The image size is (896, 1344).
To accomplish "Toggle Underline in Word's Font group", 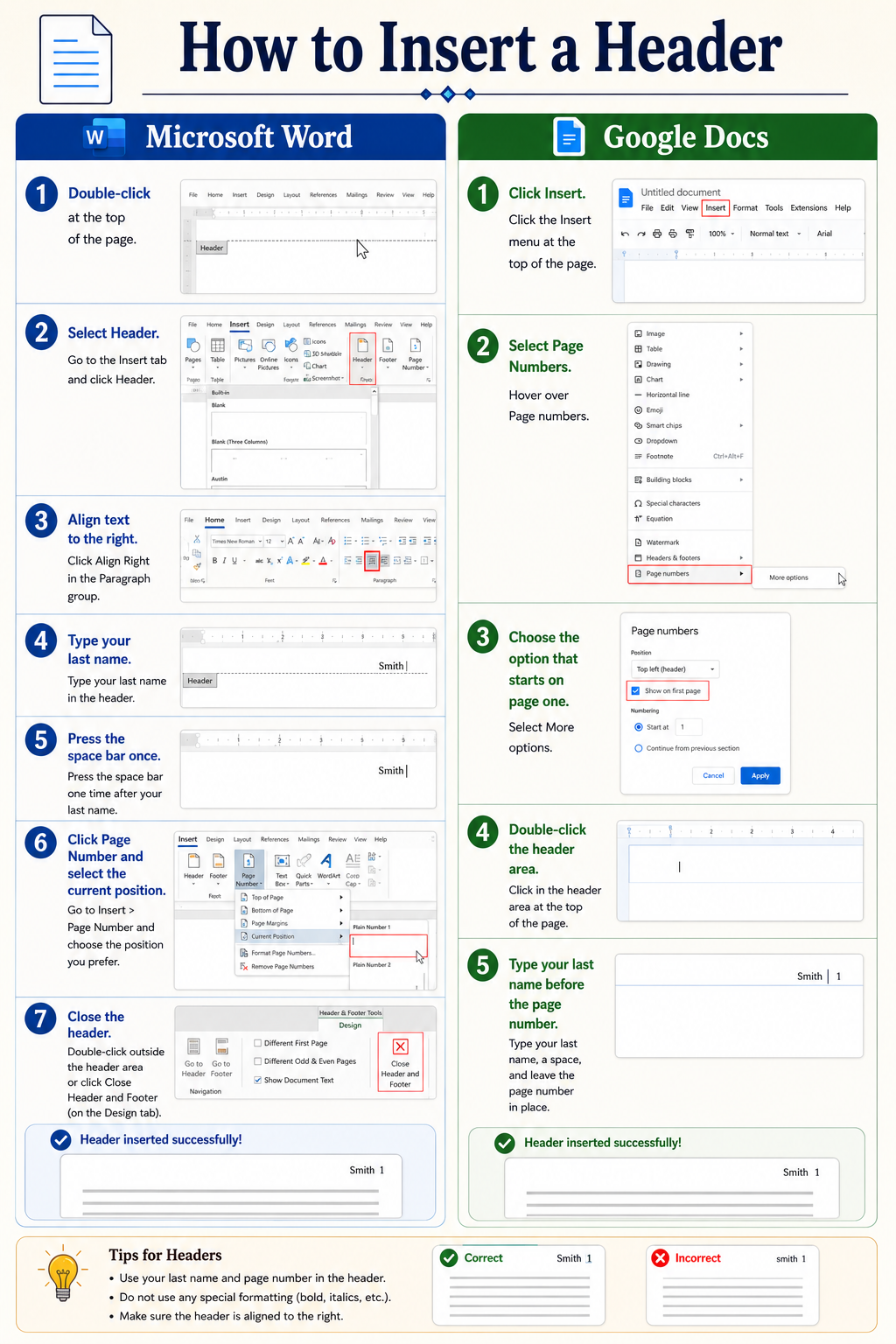I will 234,561.
